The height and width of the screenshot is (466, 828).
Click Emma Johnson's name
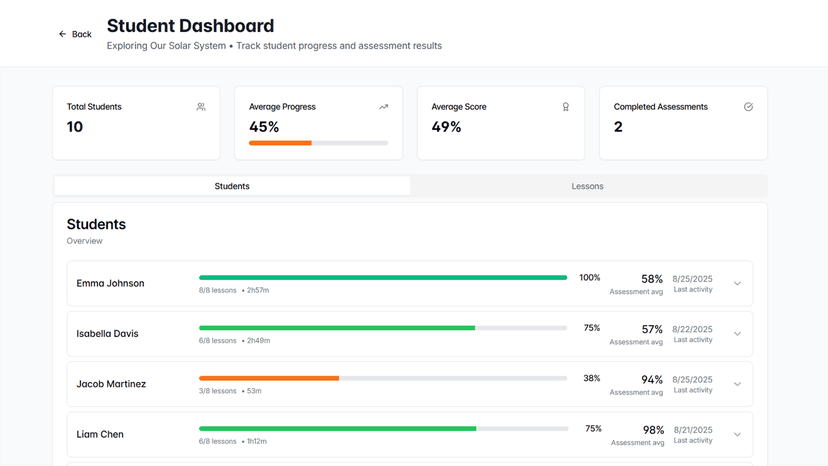pos(110,284)
